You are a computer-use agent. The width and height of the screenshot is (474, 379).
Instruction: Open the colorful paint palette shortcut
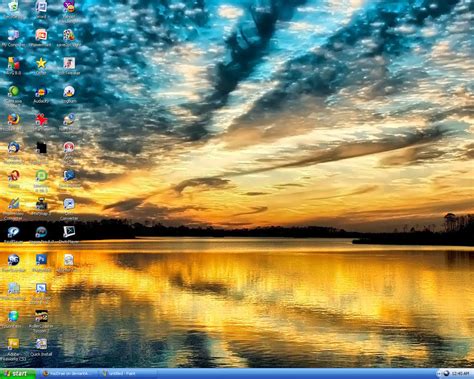coord(69,35)
